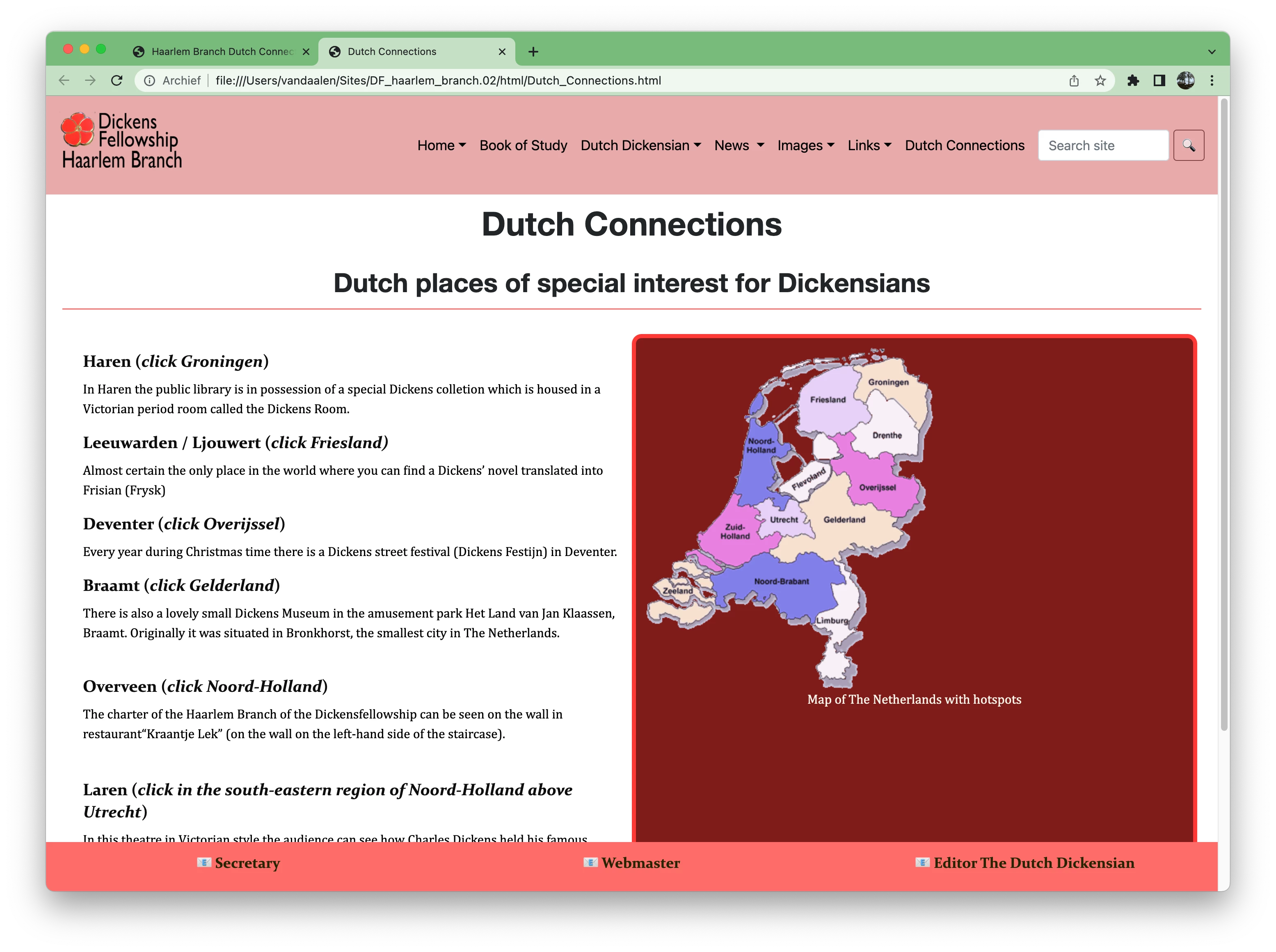This screenshot has height=952, width=1276.
Task: Click the Secretary email link
Action: (x=247, y=863)
